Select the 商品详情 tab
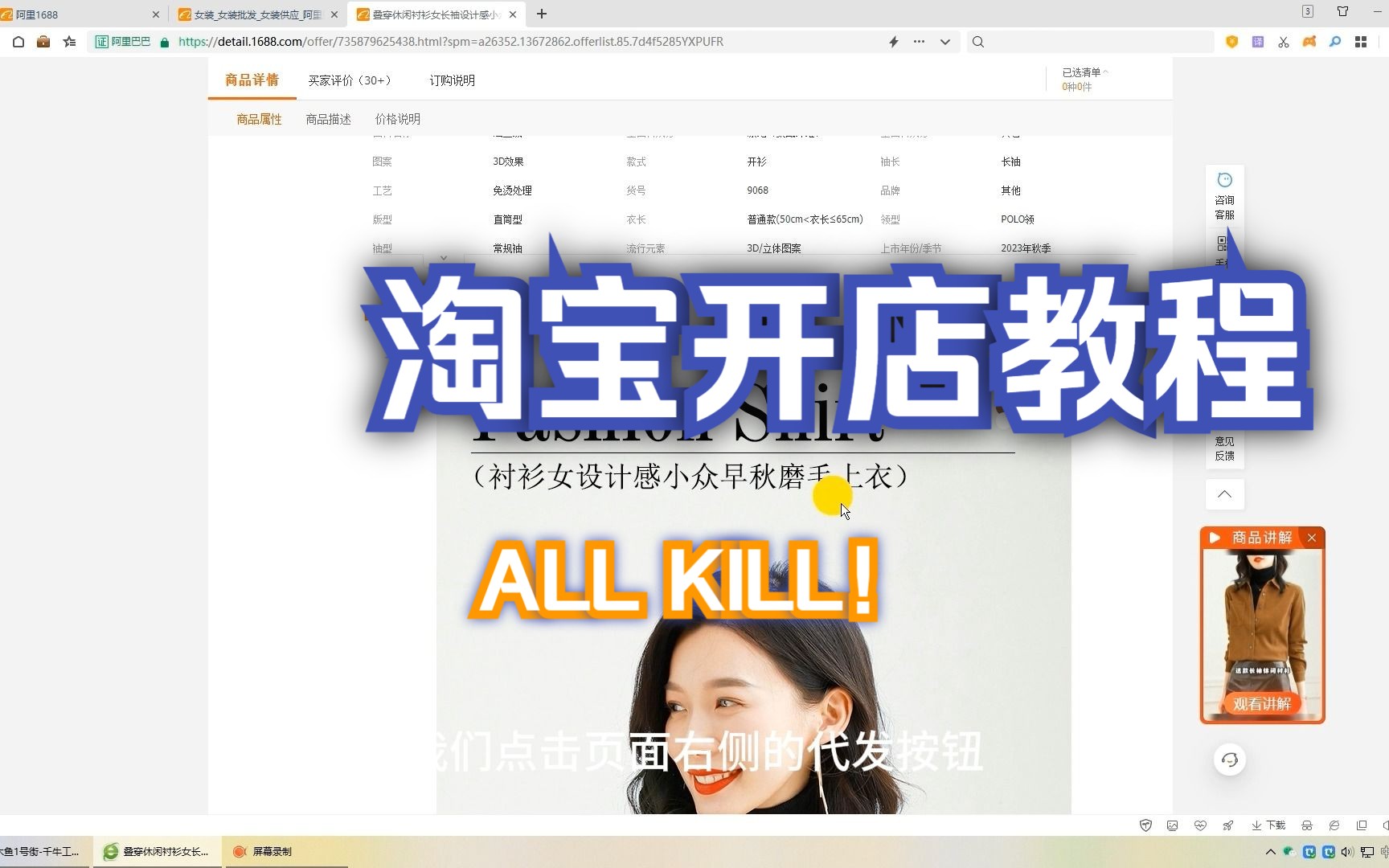The width and height of the screenshot is (1389, 868). point(252,80)
